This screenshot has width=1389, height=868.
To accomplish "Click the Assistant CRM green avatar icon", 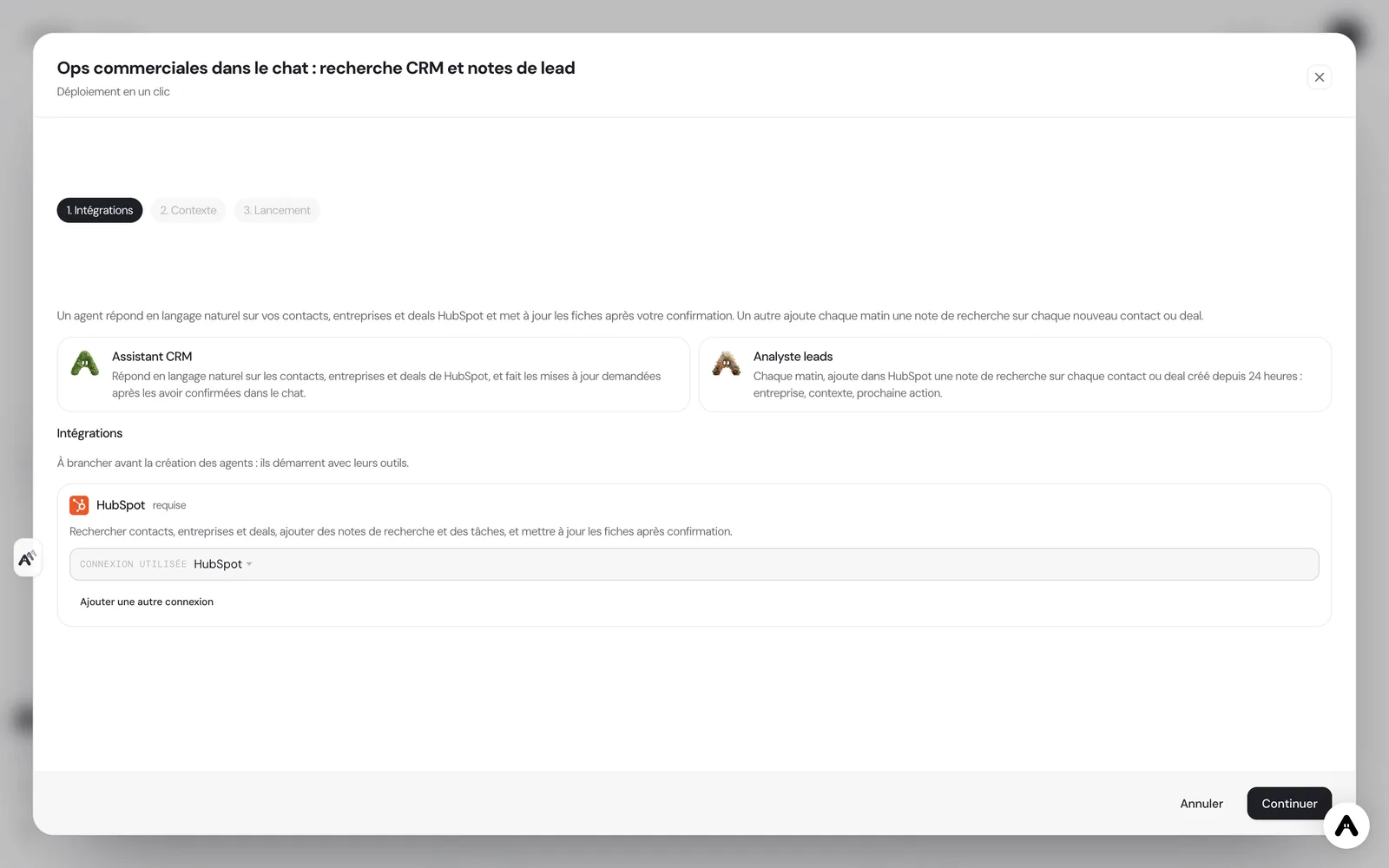I will click(x=85, y=364).
